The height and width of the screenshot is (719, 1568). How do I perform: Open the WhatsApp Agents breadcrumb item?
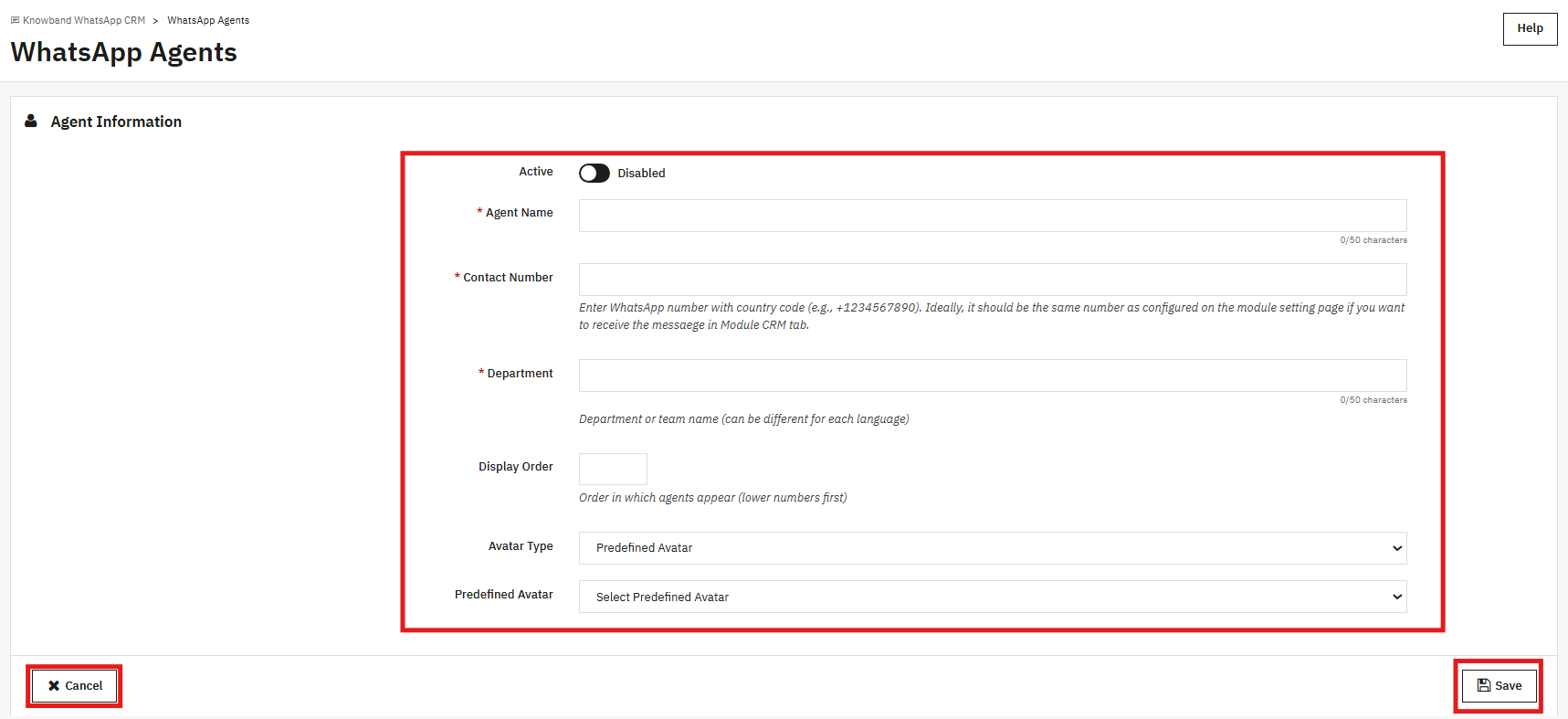[x=208, y=20]
